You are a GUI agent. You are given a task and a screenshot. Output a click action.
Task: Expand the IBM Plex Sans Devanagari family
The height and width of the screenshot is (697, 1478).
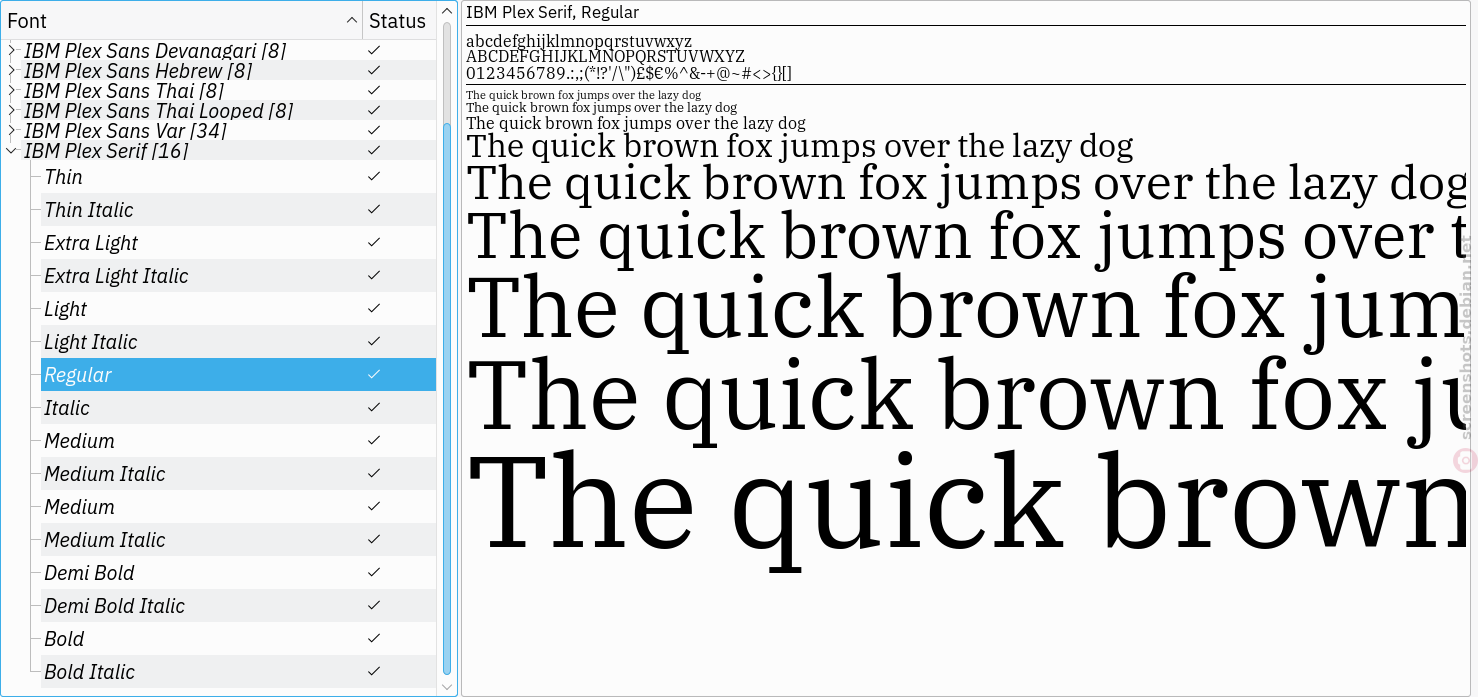11,50
